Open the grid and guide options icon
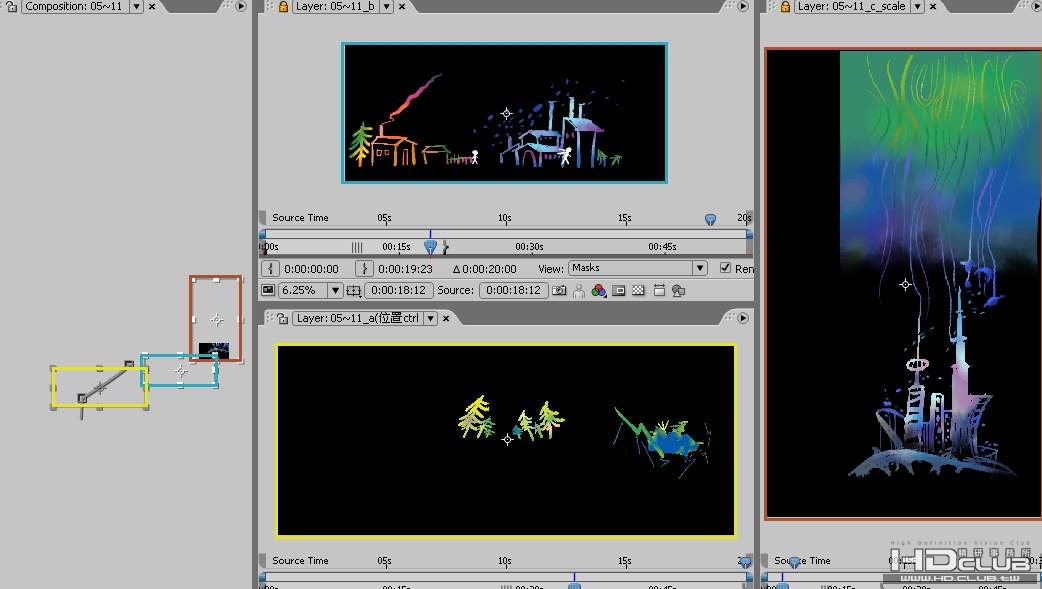The width and height of the screenshot is (1042, 589). 354,291
